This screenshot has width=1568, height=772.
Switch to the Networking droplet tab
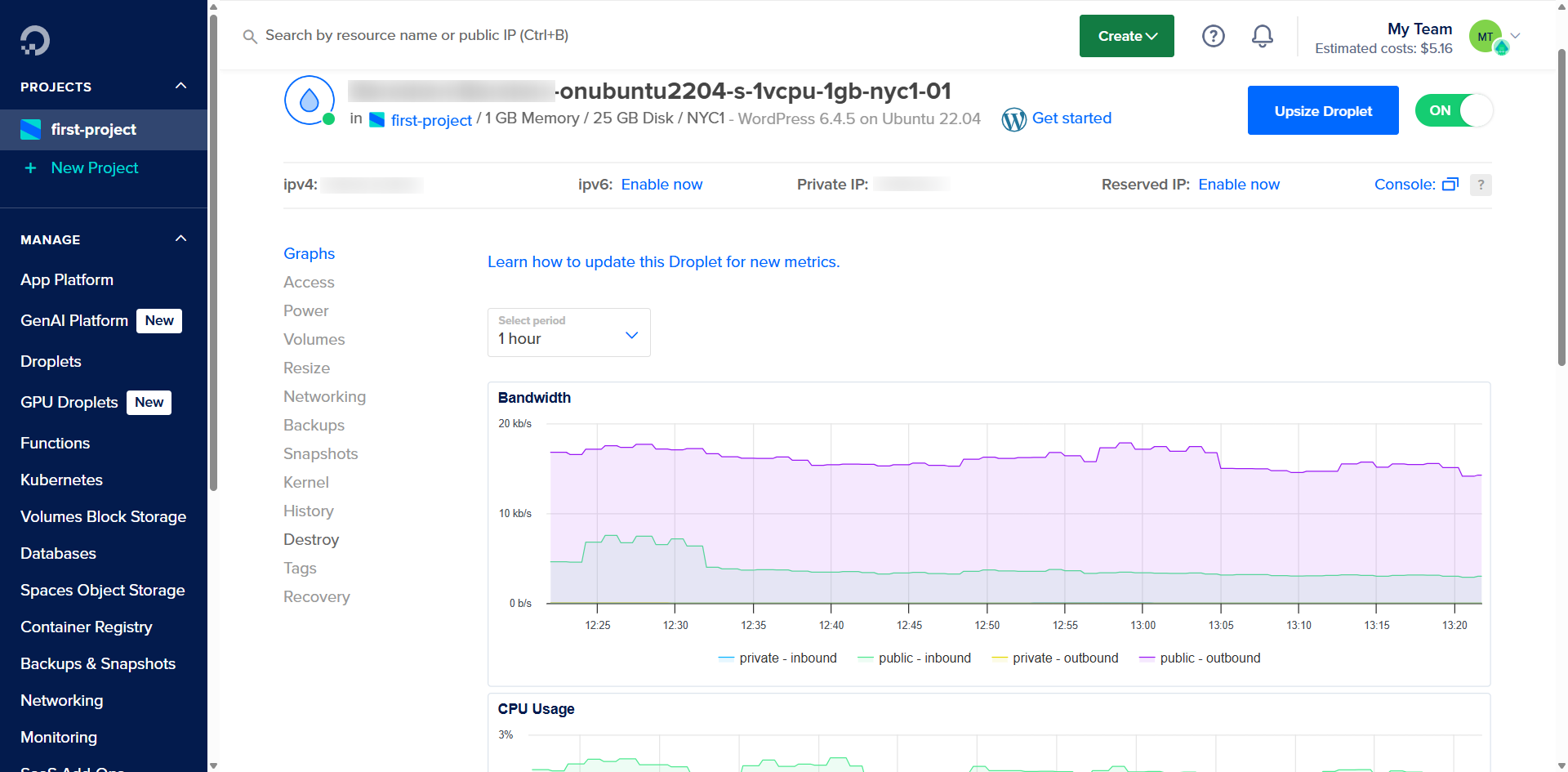[x=324, y=397]
